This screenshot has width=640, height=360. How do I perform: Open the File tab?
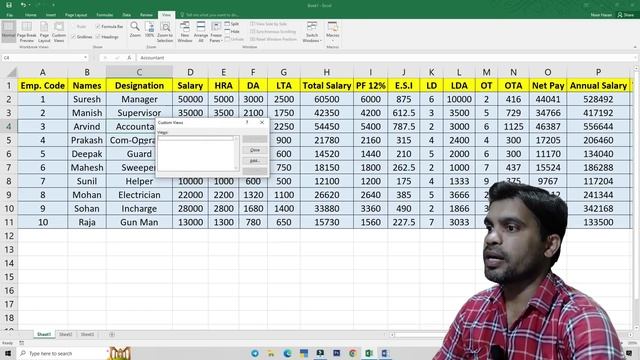click(9, 15)
